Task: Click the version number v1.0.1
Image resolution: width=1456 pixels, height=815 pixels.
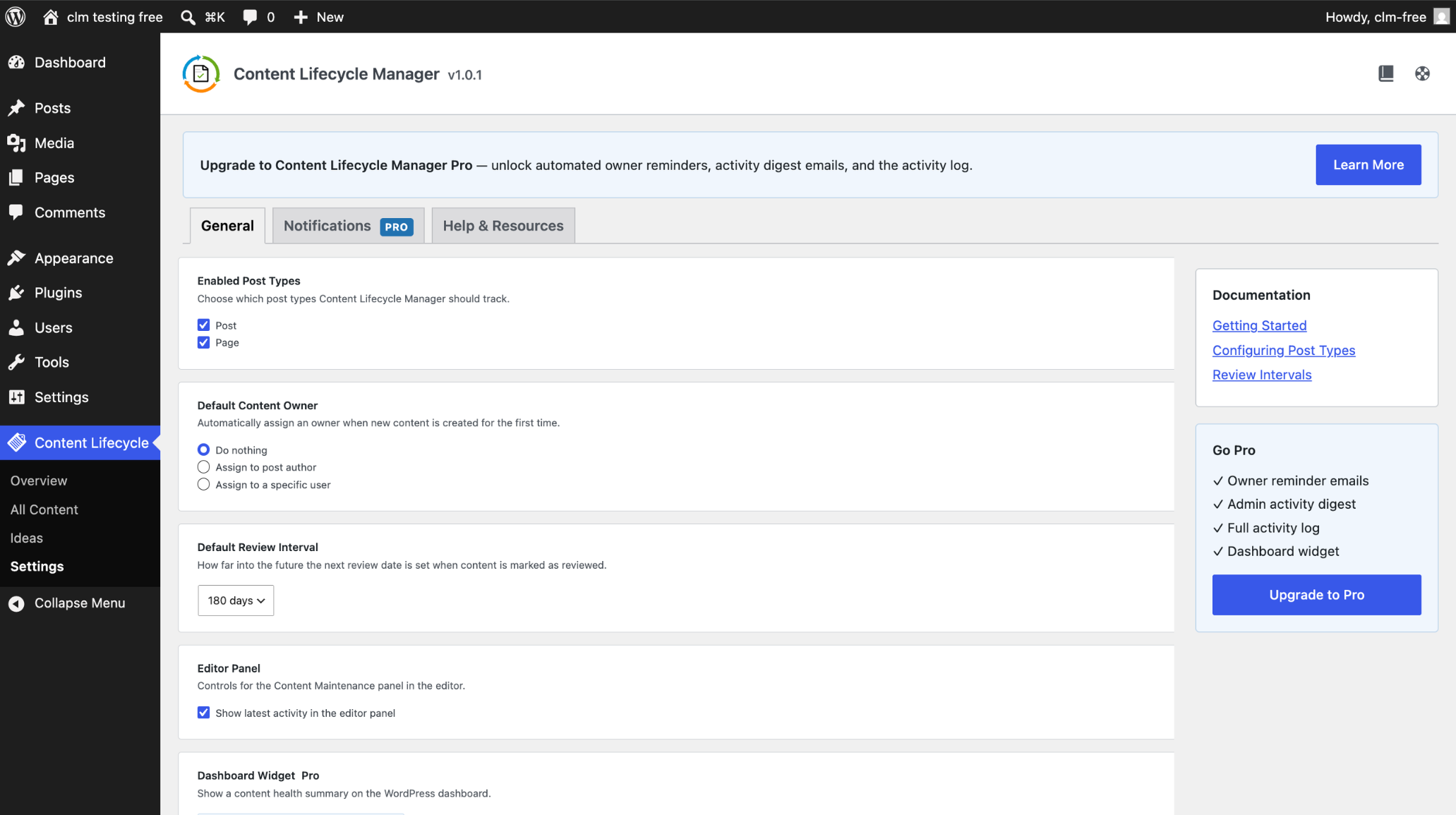Action: coord(465,75)
